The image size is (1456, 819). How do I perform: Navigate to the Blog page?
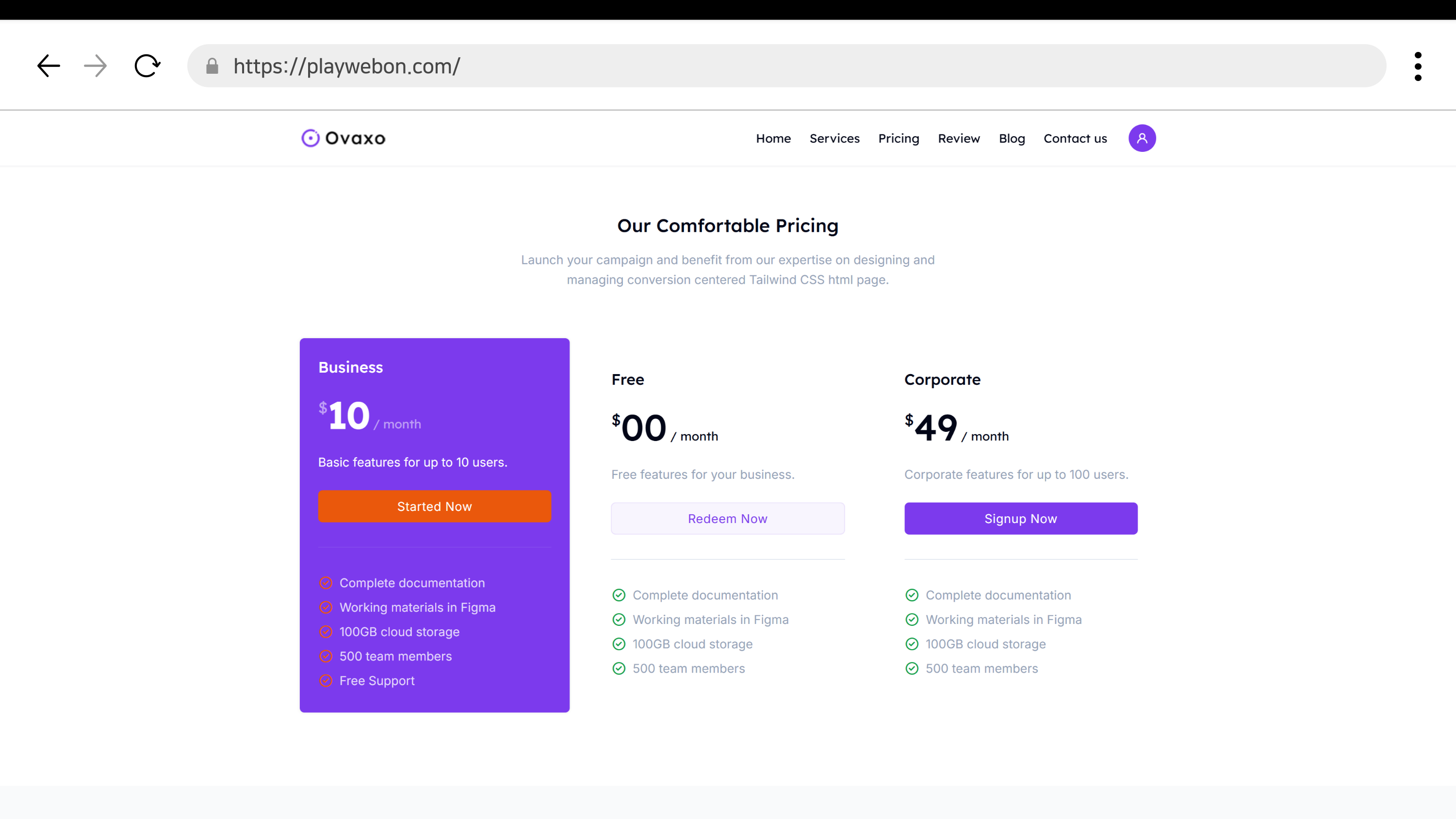pyautogui.click(x=1011, y=138)
